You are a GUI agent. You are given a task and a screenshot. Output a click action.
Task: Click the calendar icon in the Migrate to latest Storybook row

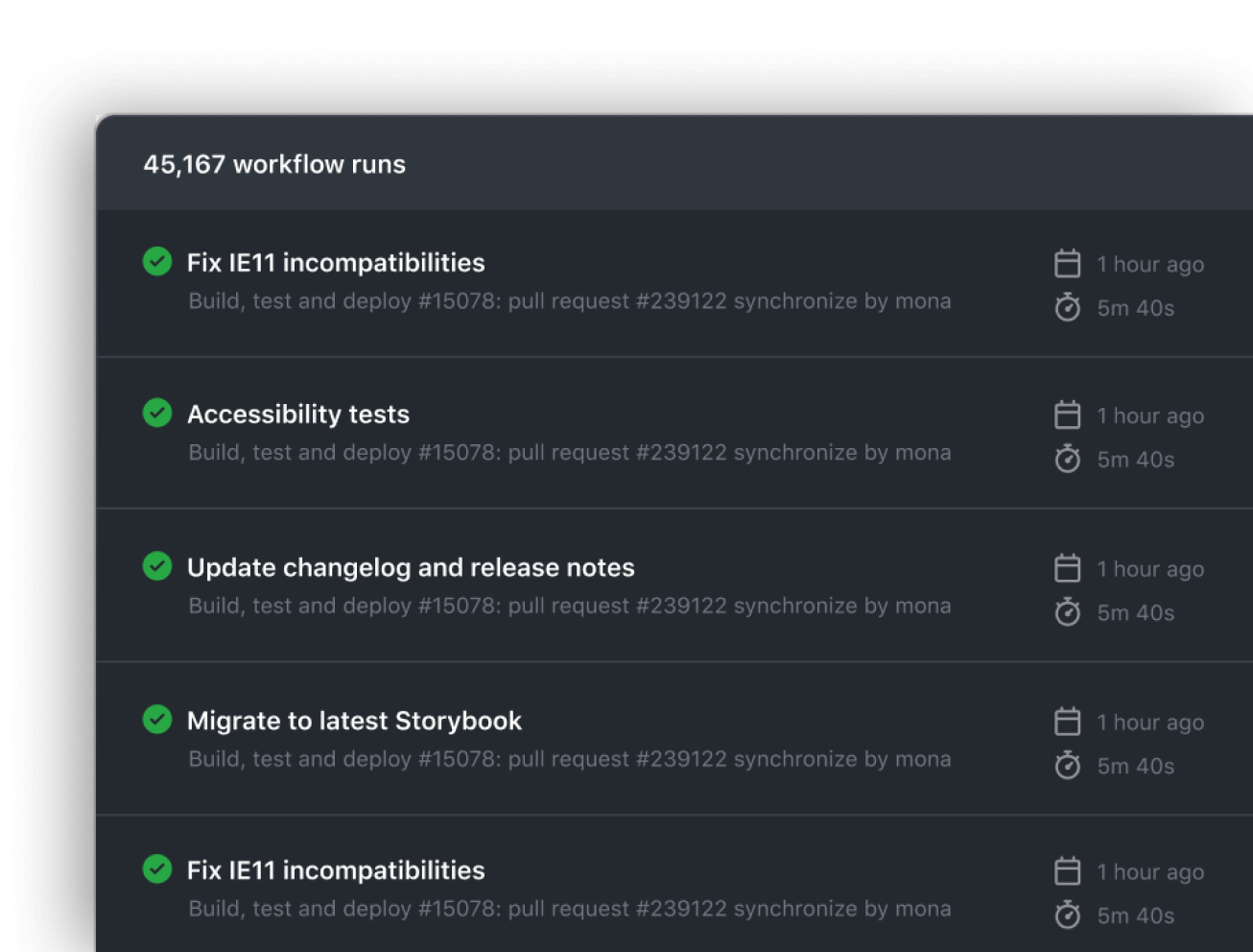click(1067, 721)
